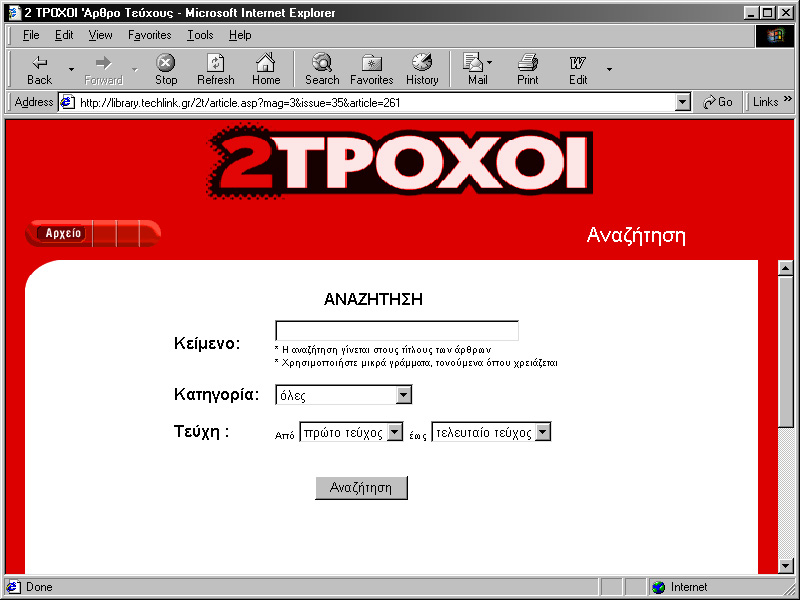Close the Internet Explorer window
The width and height of the screenshot is (800, 600).
pyautogui.click(x=786, y=13)
